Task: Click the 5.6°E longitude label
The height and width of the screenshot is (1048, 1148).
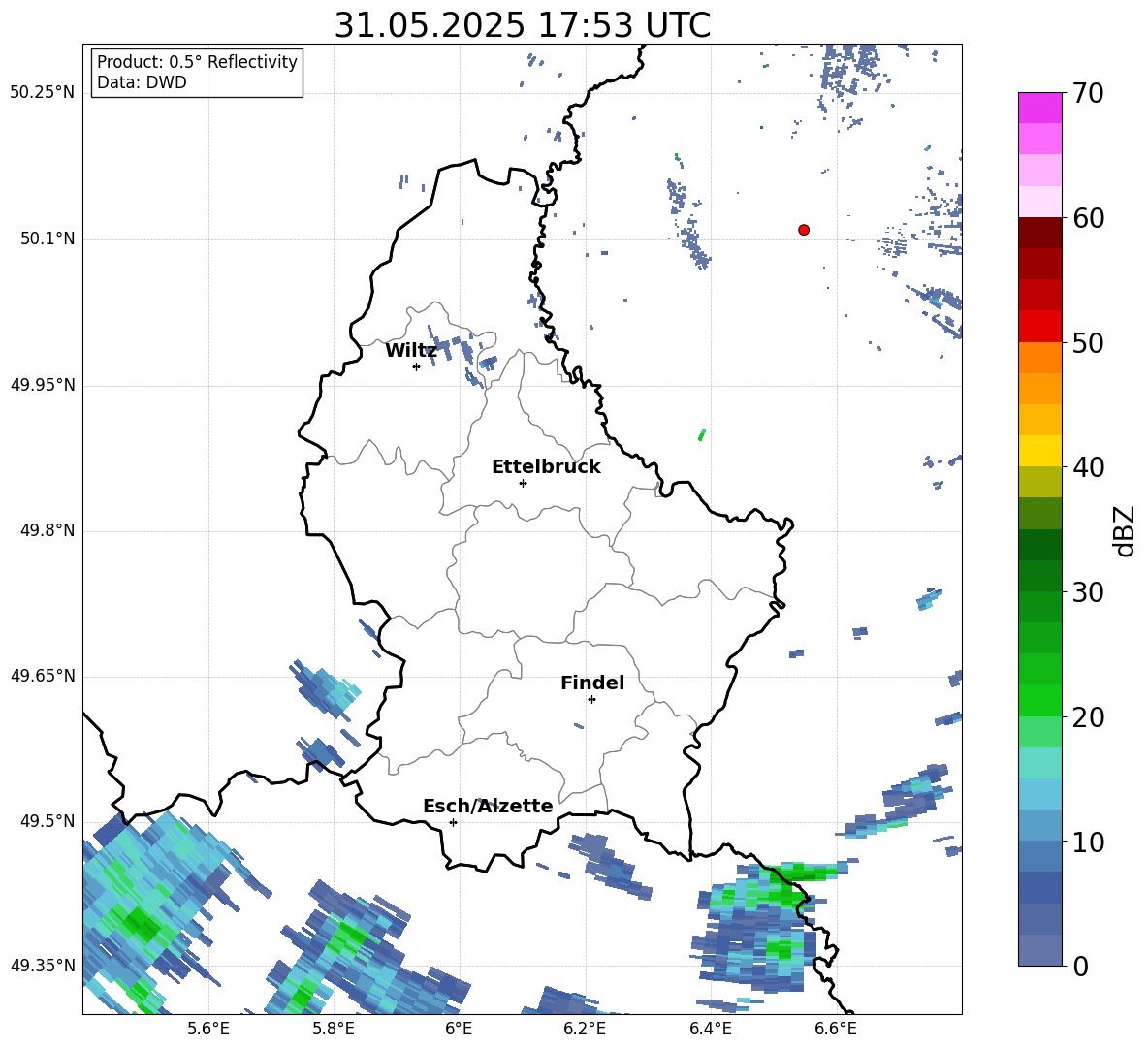Action: [208, 1029]
